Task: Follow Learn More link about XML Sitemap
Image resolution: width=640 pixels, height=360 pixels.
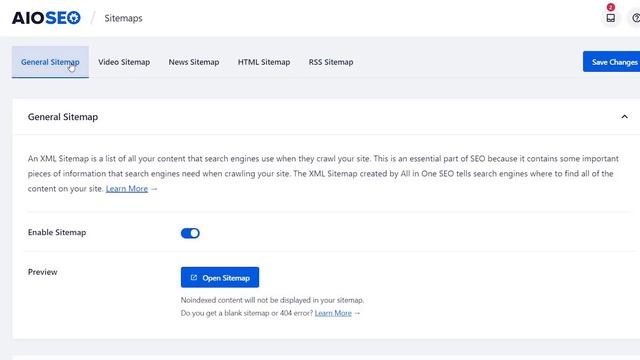Action: pyautogui.click(x=127, y=189)
